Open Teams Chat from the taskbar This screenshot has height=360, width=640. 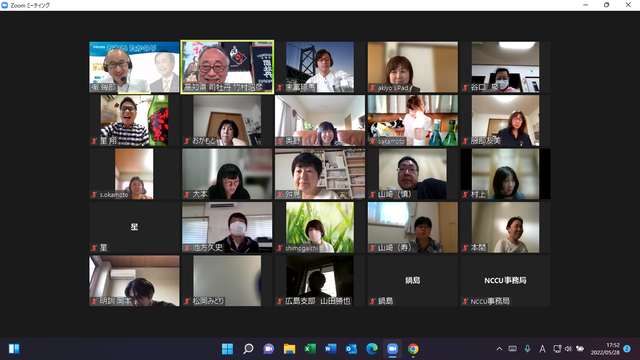coord(269,349)
